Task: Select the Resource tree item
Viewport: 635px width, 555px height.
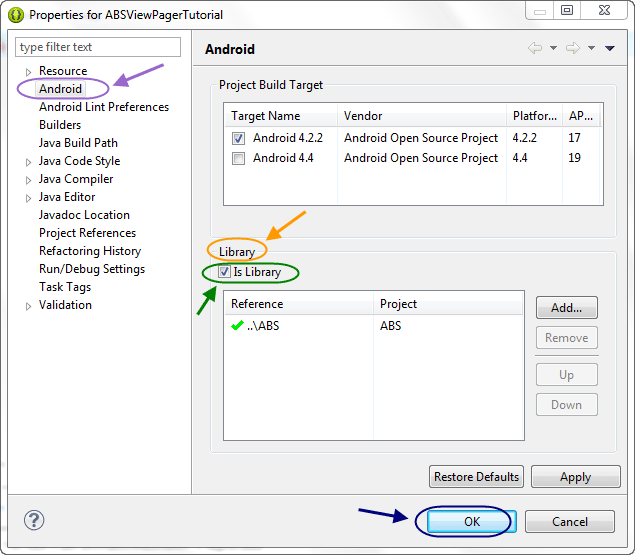Action: coord(63,71)
